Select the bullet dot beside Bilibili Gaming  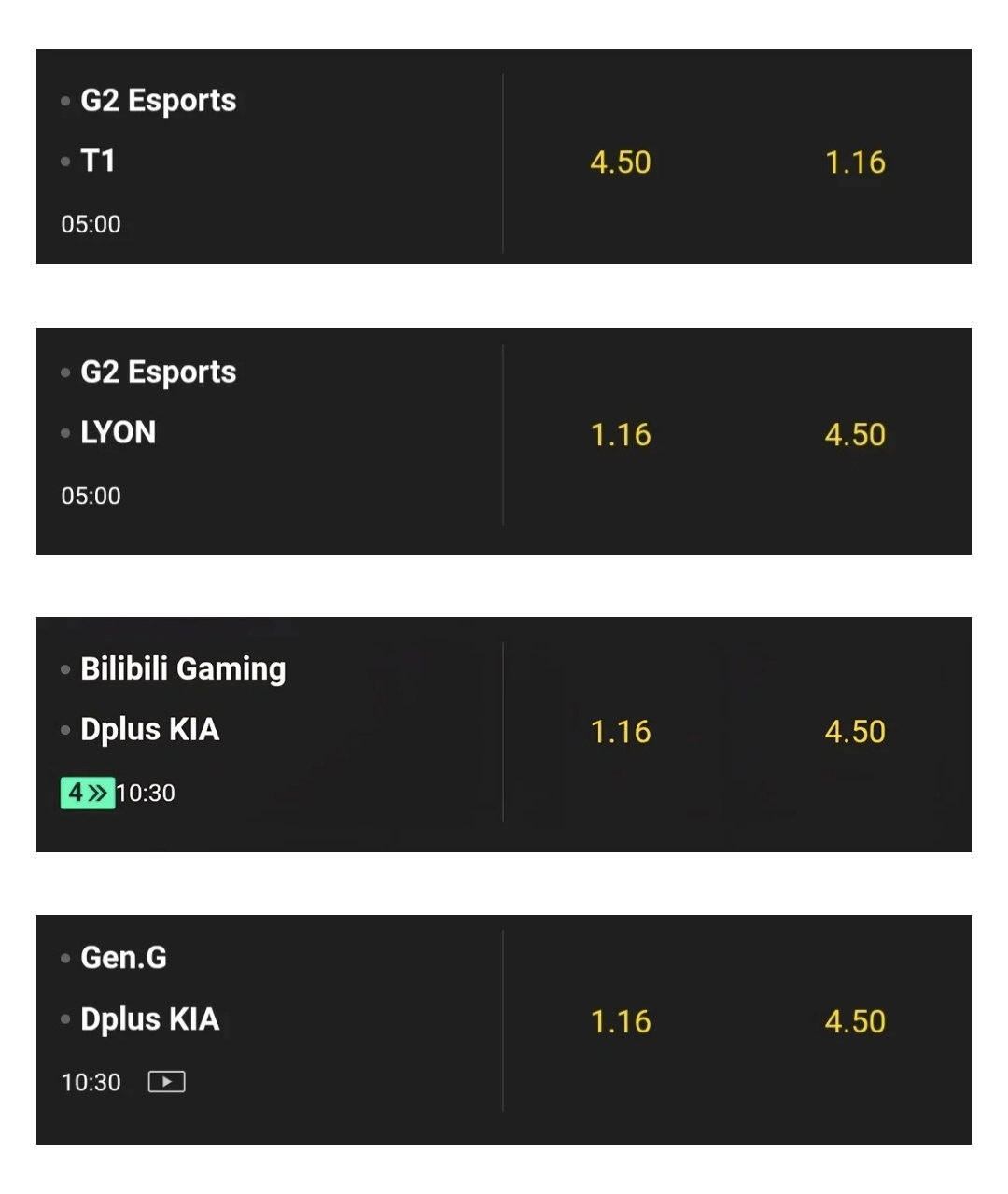point(65,669)
